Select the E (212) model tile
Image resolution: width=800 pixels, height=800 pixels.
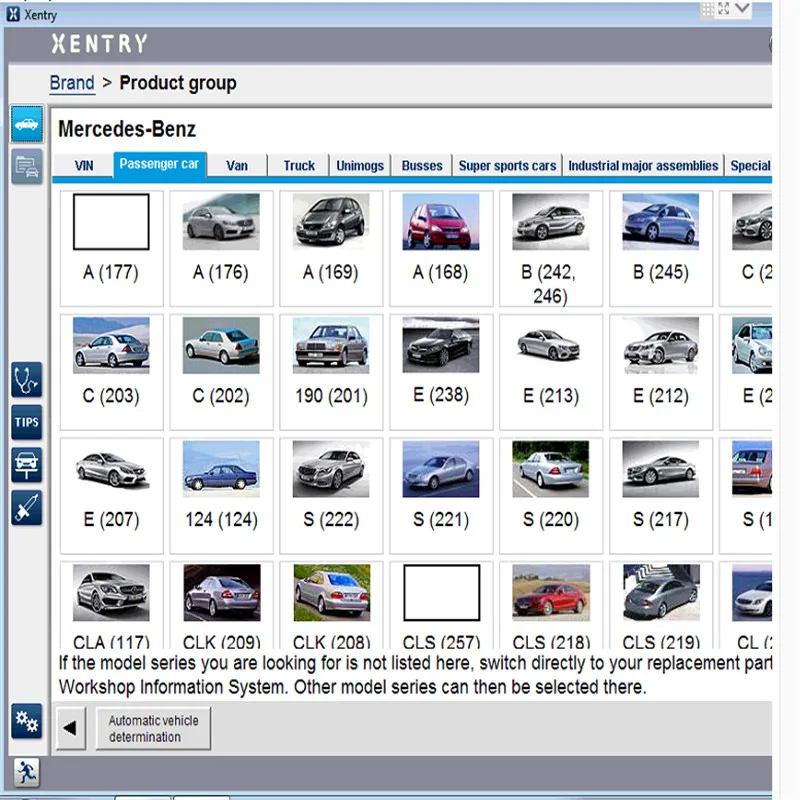(x=661, y=372)
